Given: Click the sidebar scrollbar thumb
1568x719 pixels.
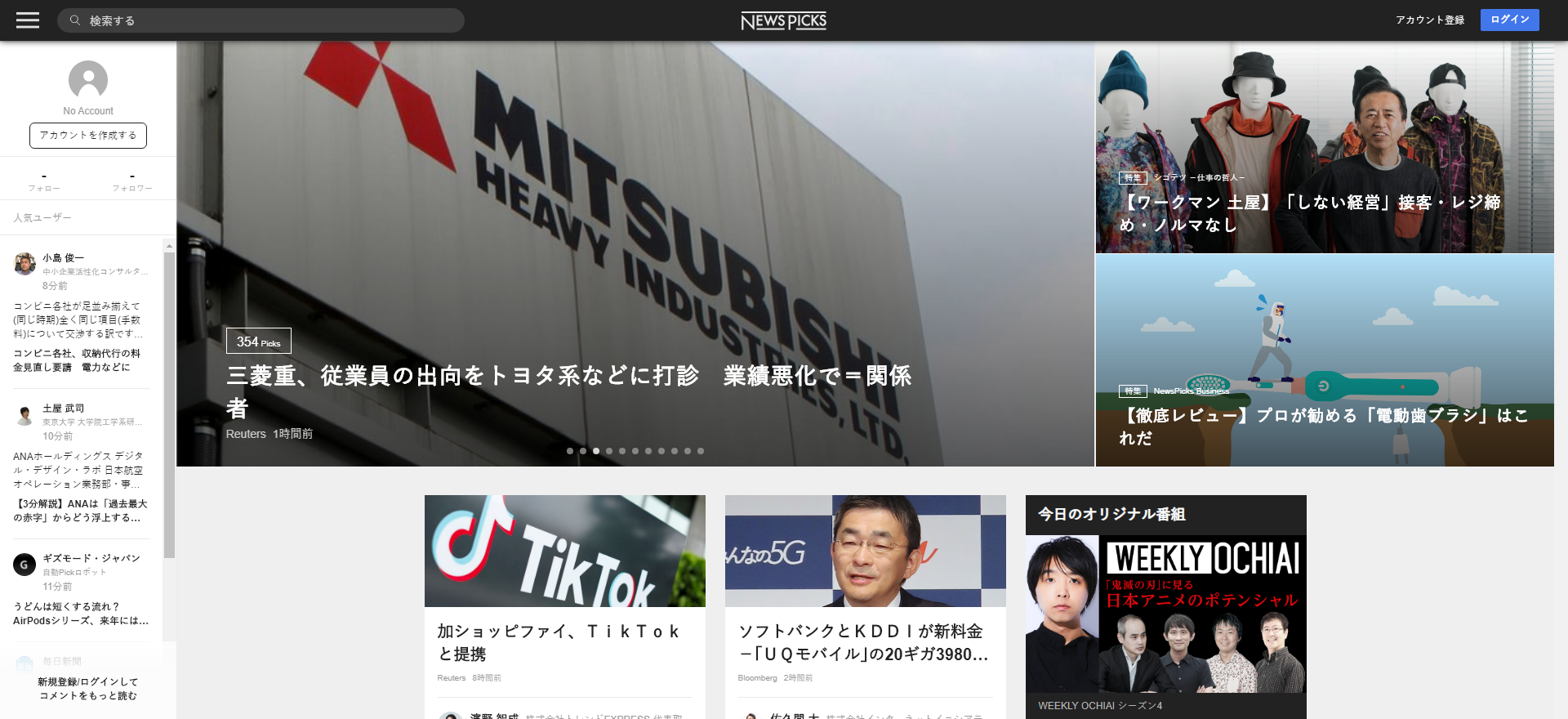Looking at the screenshot, I should tap(169, 404).
